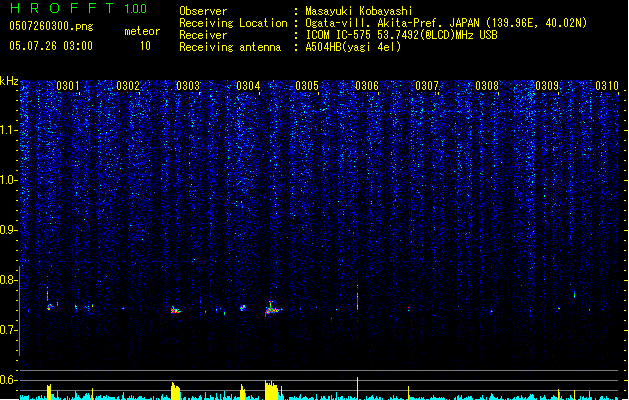
Task: Click the 0305 time marker
Action: 307,86
